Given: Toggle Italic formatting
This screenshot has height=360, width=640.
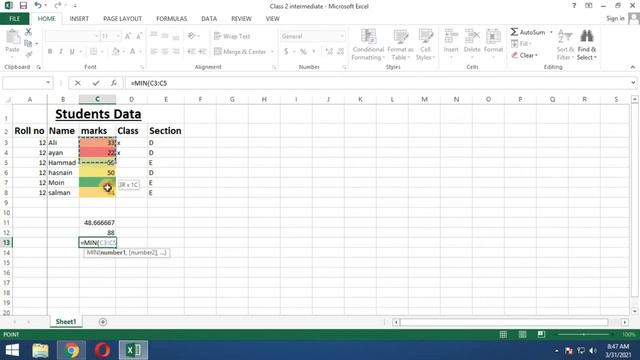Looking at the screenshot, I should (61, 51).
